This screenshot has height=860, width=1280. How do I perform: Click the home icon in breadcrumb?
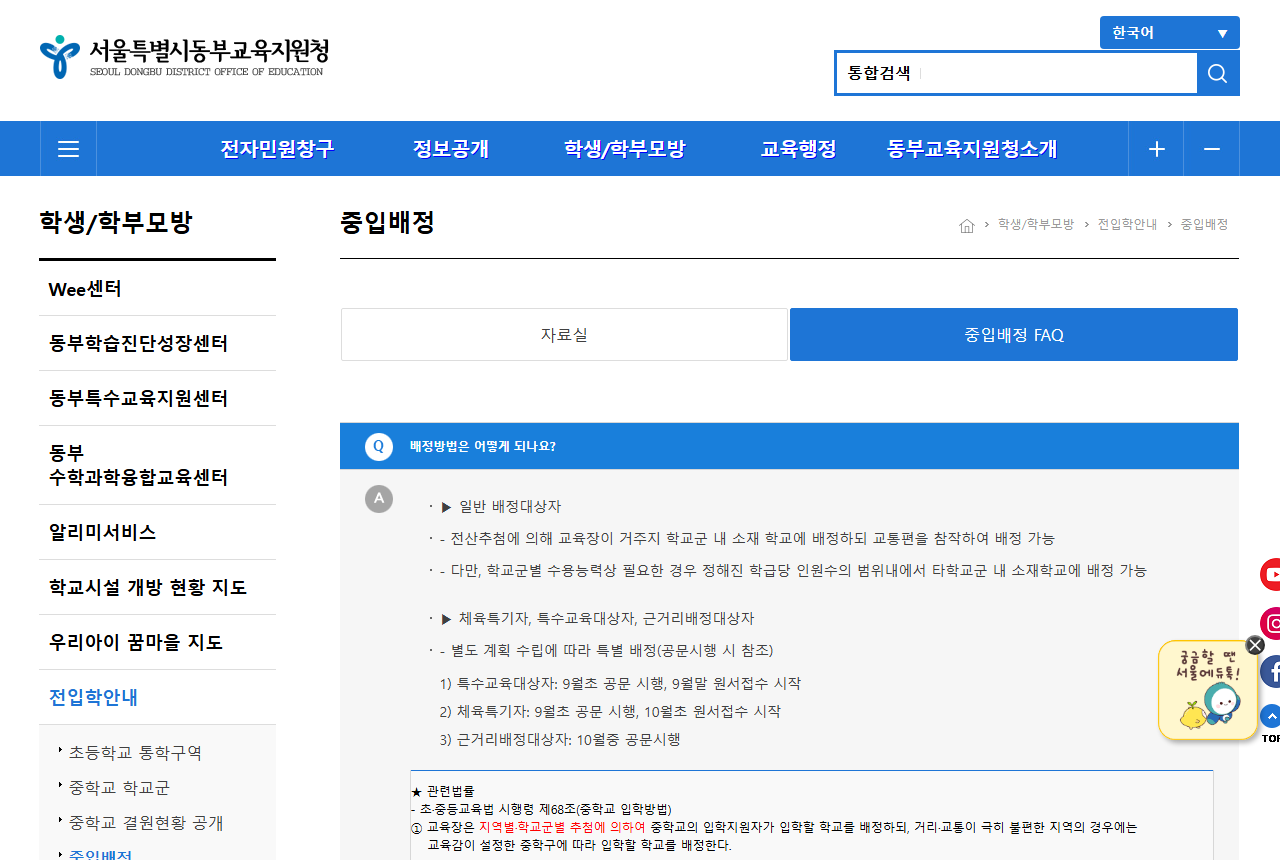(967, 225)
